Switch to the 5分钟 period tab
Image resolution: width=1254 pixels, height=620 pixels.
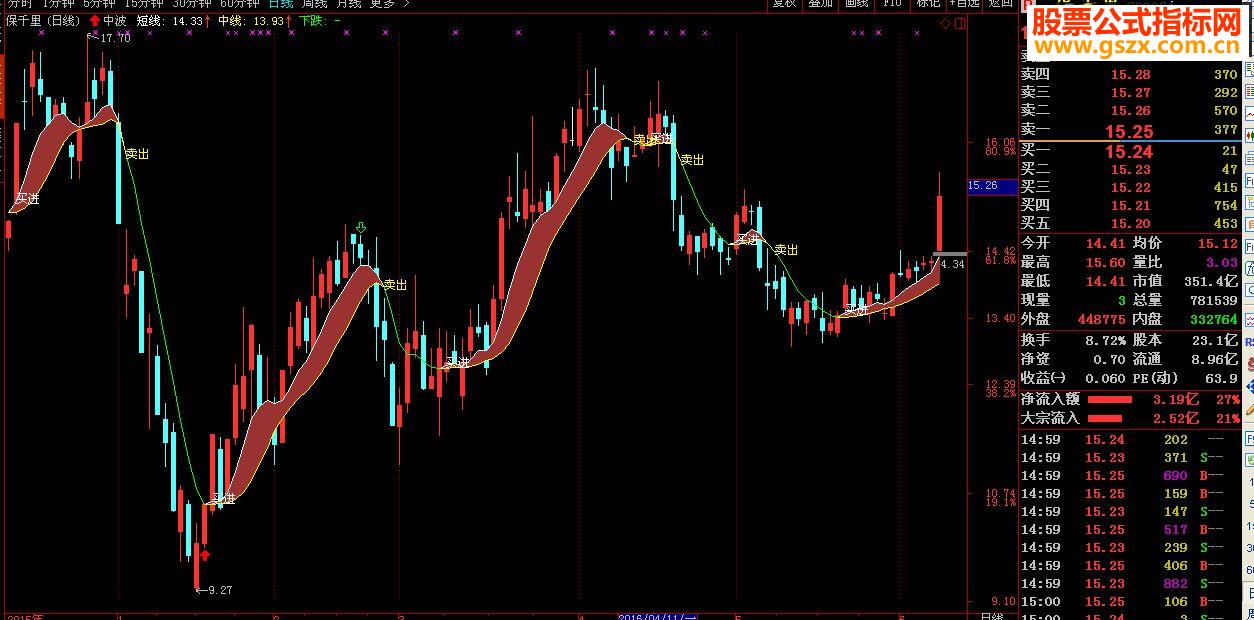[x=101, y=3]
